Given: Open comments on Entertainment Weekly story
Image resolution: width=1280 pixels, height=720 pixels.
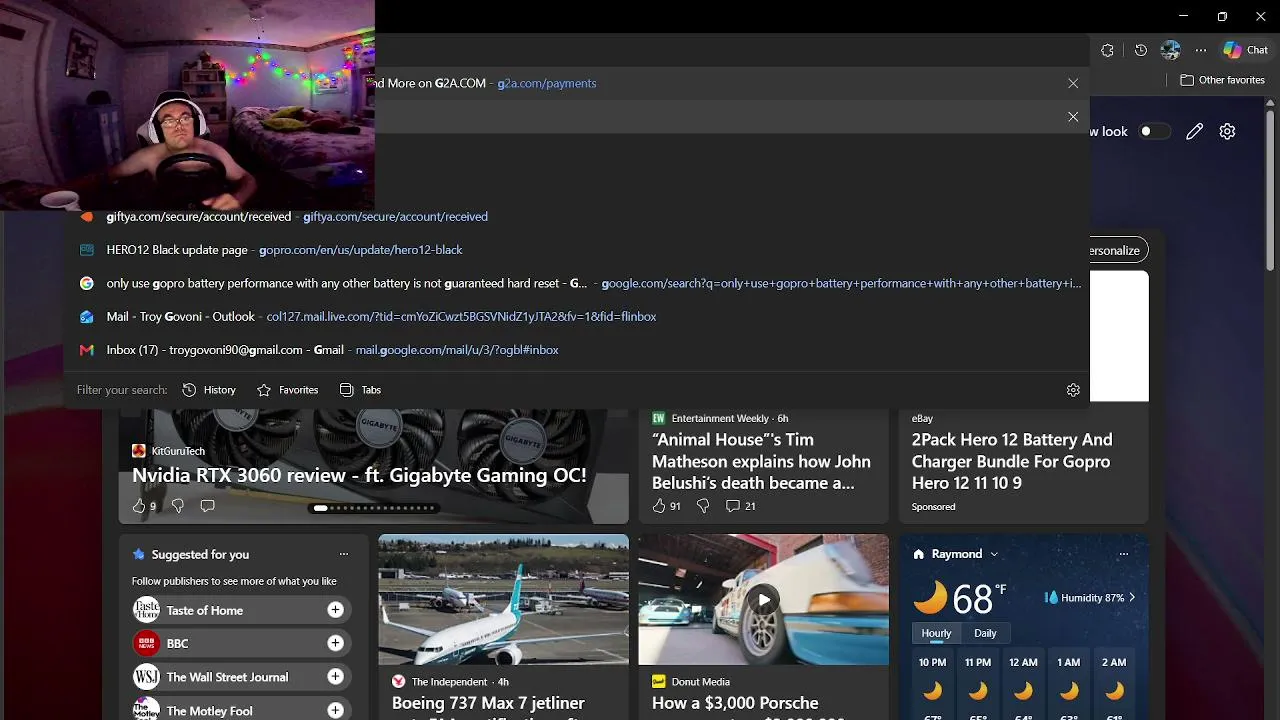Looking at the screenshot, I should [x=740, y=506].
